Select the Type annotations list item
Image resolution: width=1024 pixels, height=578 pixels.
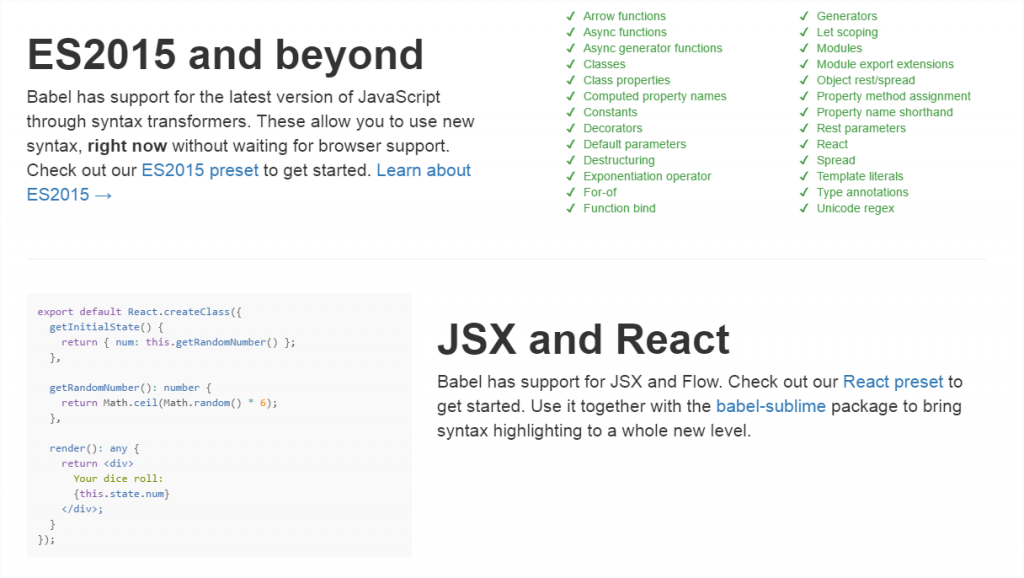tap(862, 192)
